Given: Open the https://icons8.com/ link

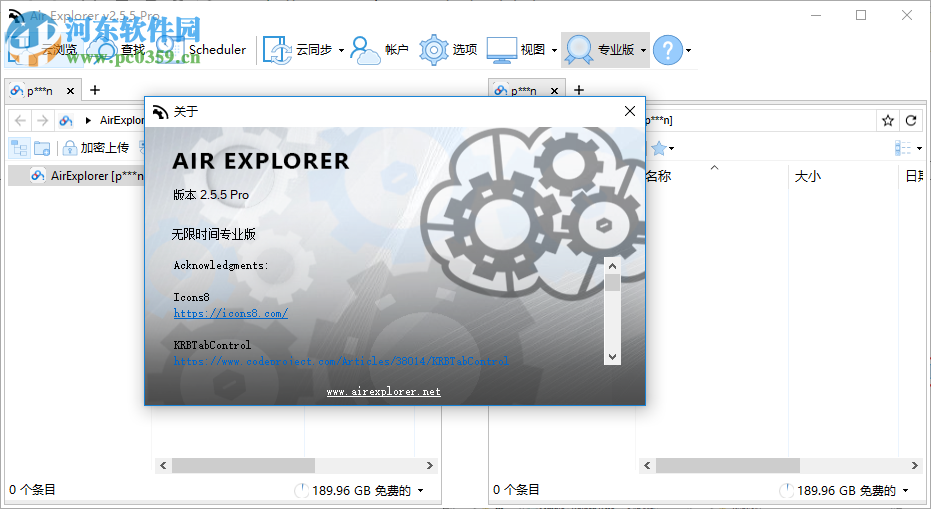Looking at the screenshot, I should pyautogui.click(x=230, y=313).
